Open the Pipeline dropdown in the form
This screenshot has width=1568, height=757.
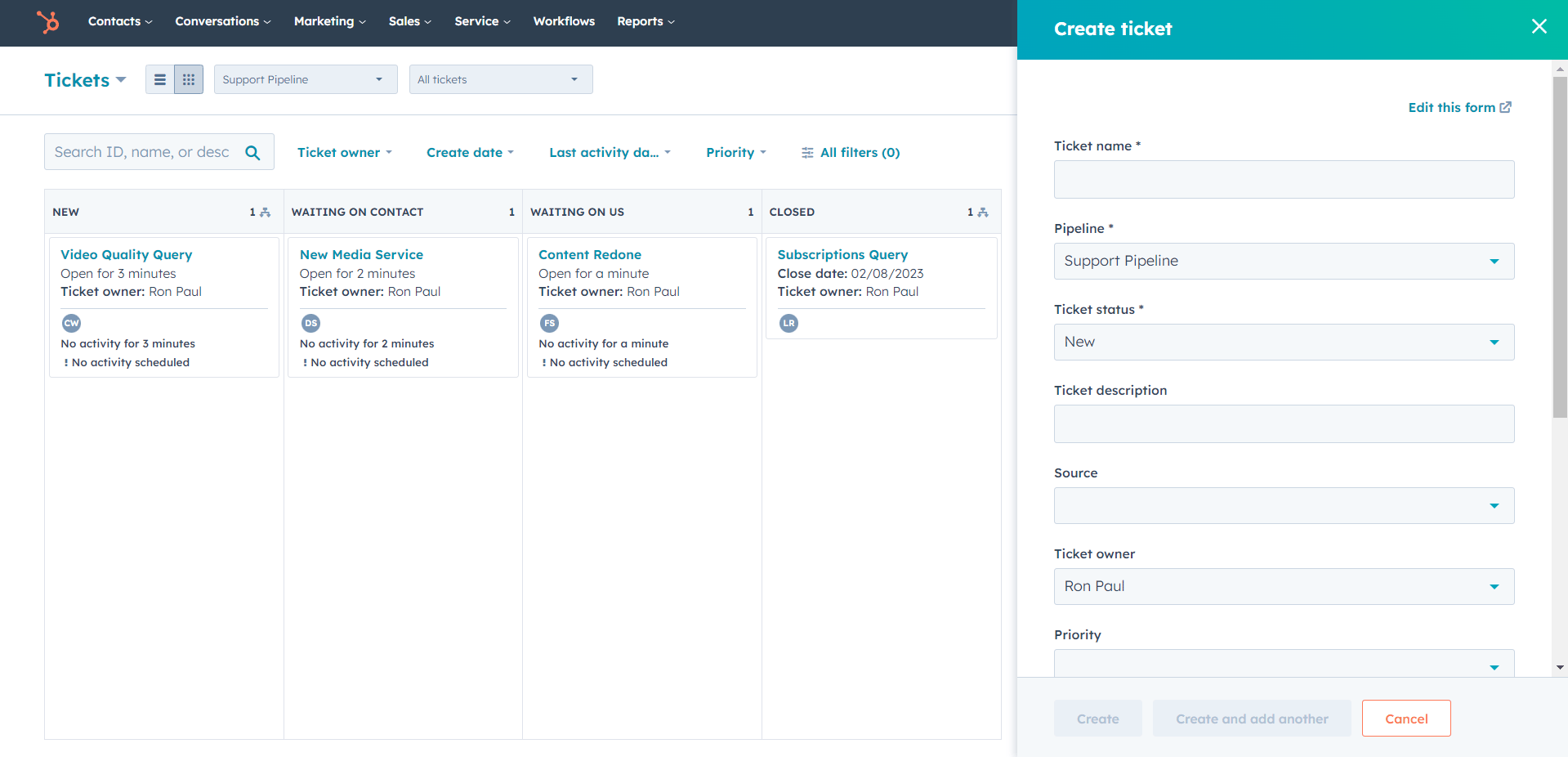1284,261
